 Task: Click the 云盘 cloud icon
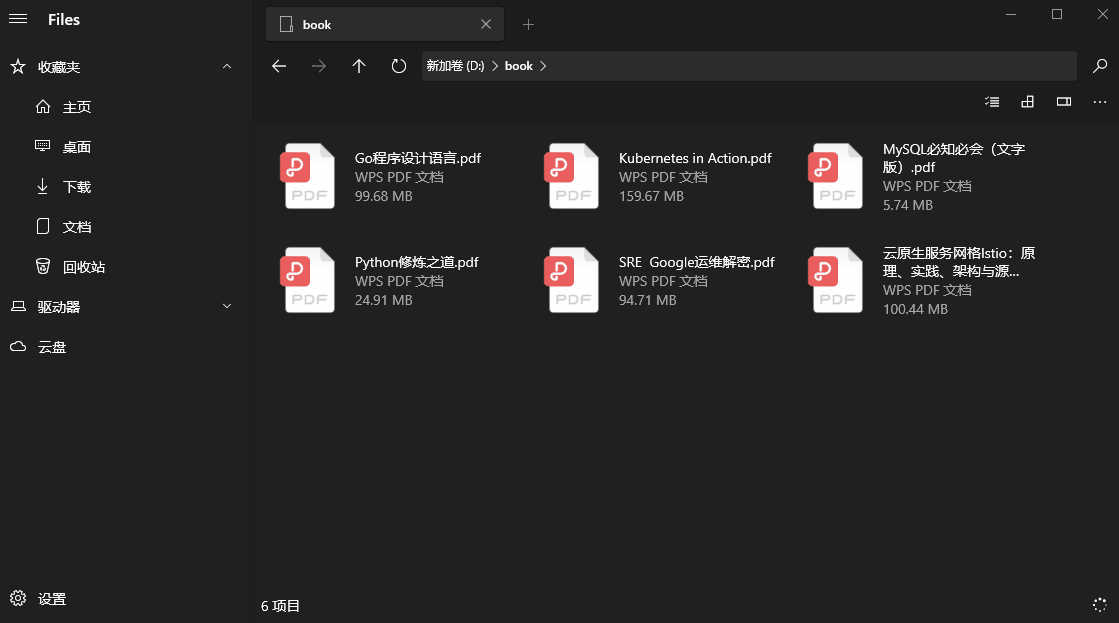click(x=18, y=346)
